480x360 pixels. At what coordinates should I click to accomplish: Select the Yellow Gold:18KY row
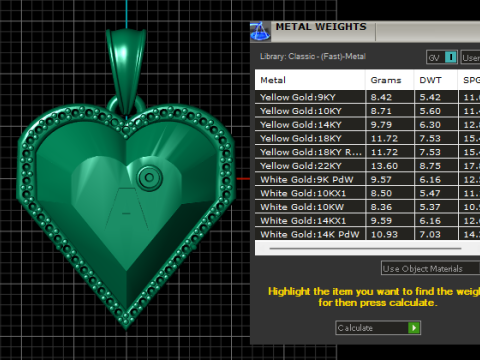tap(367, 138)
